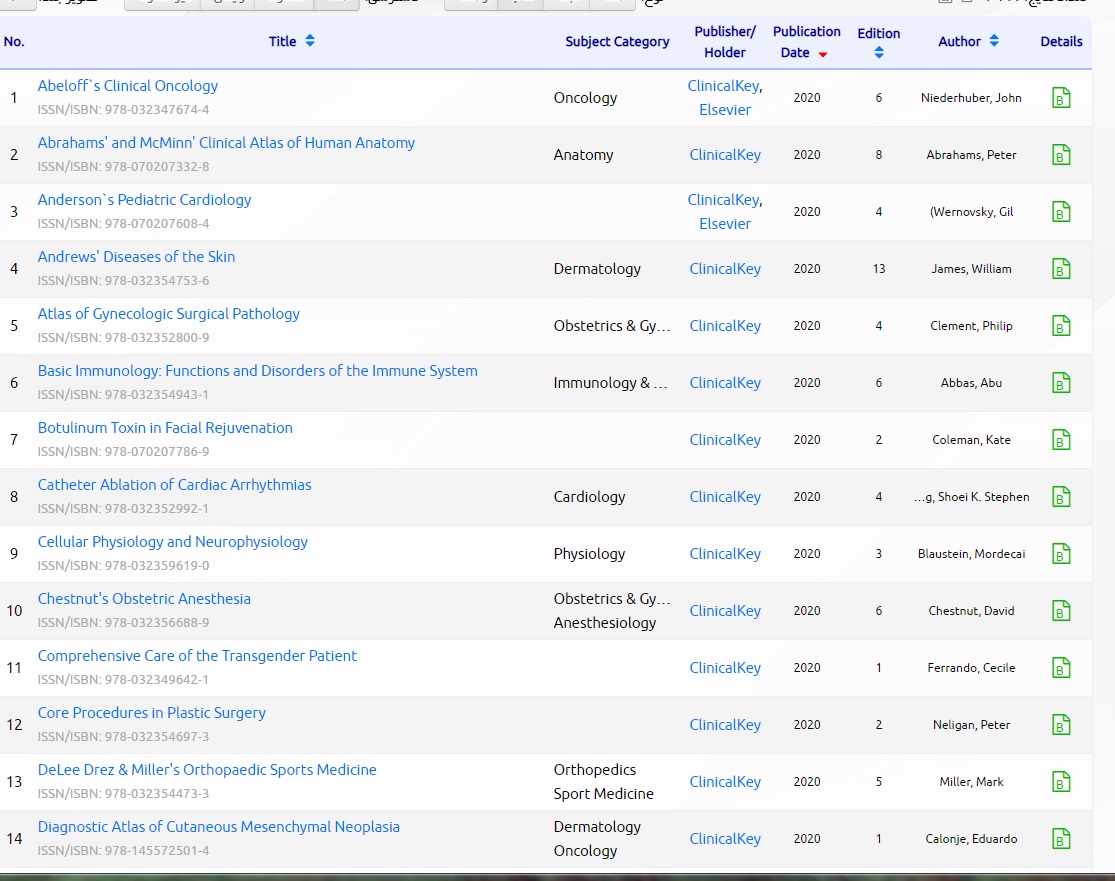Open Cellular Physiology and Neurophysiology book link
The image size is (1115, 881).
click(173, 542)
